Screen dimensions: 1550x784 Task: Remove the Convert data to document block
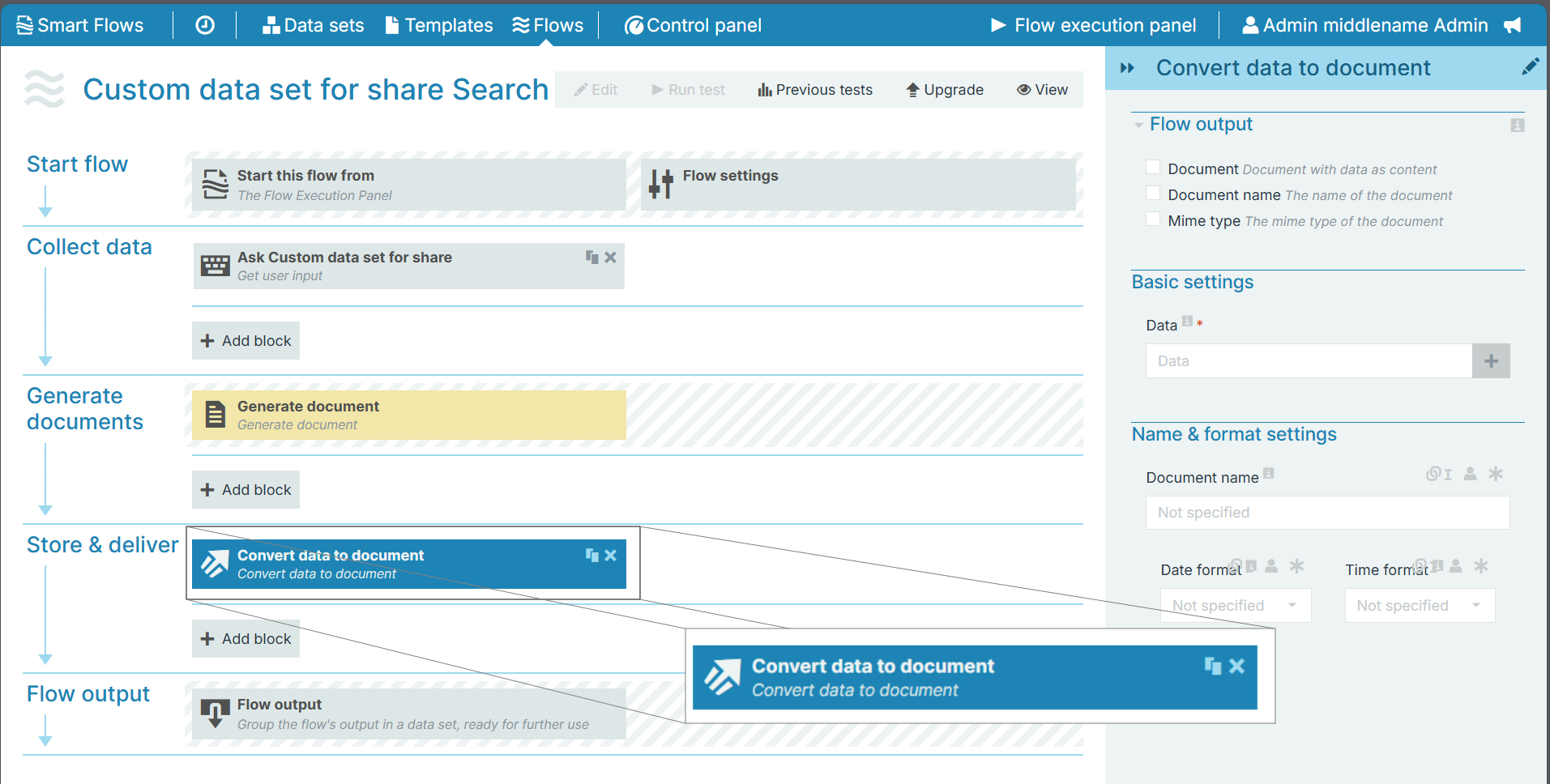click(x=611, y=555)
